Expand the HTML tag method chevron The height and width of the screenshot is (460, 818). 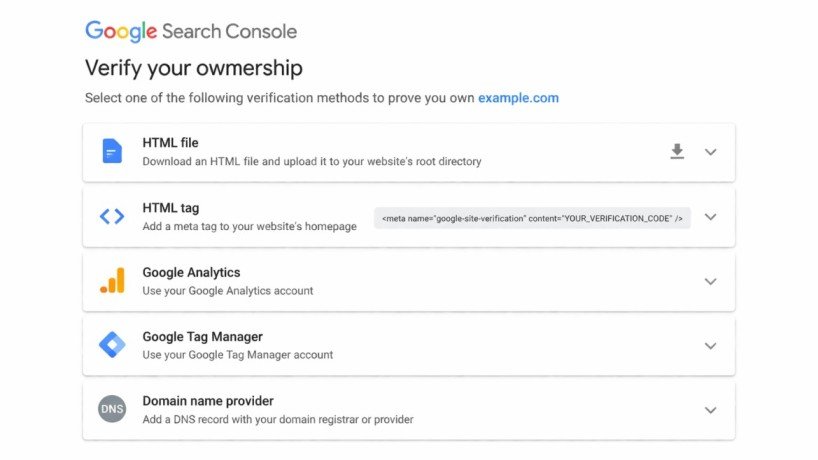[711, 217]
